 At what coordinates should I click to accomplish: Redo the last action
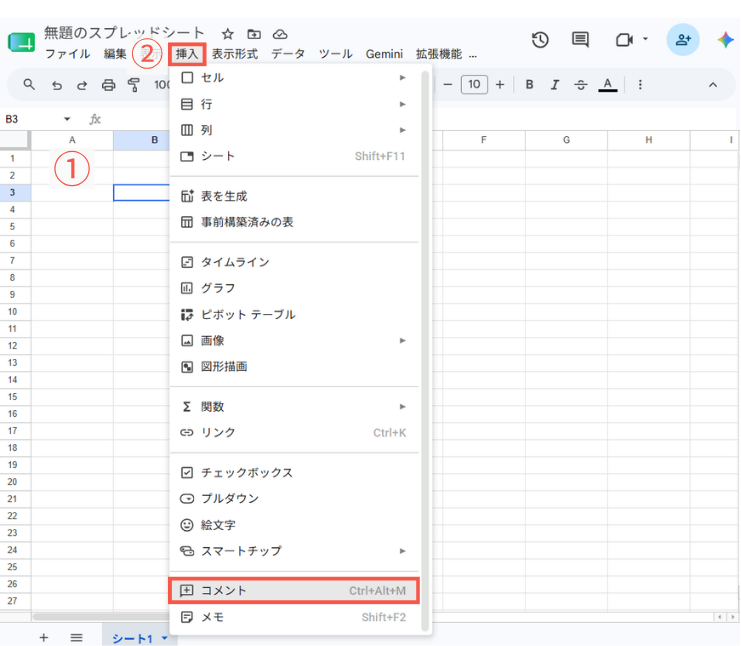coord(82,85)
